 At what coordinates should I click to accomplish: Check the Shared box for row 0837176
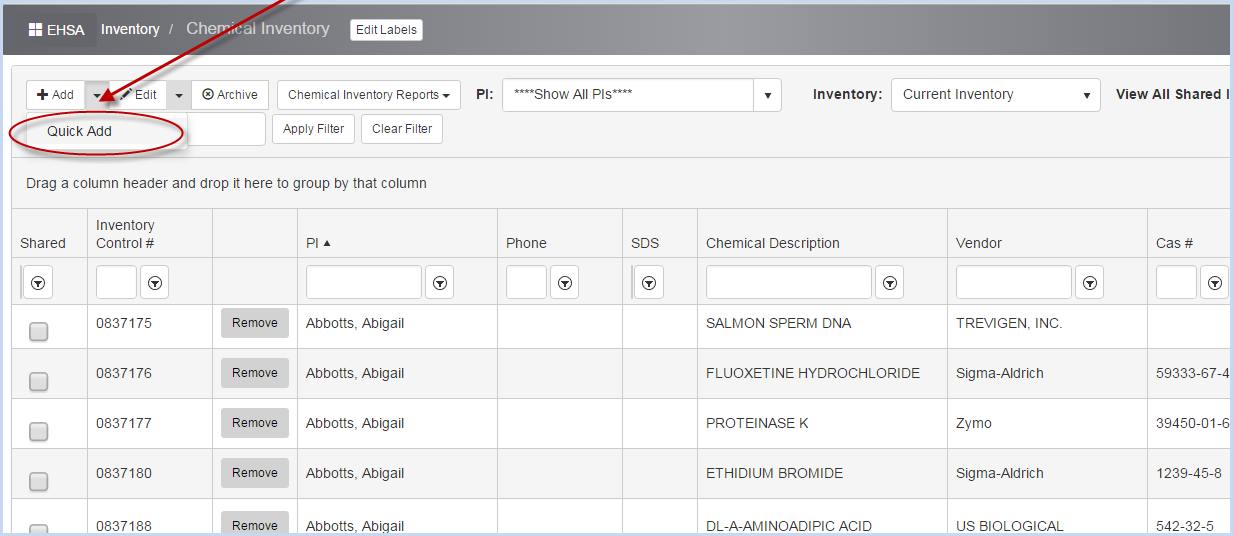38,381
